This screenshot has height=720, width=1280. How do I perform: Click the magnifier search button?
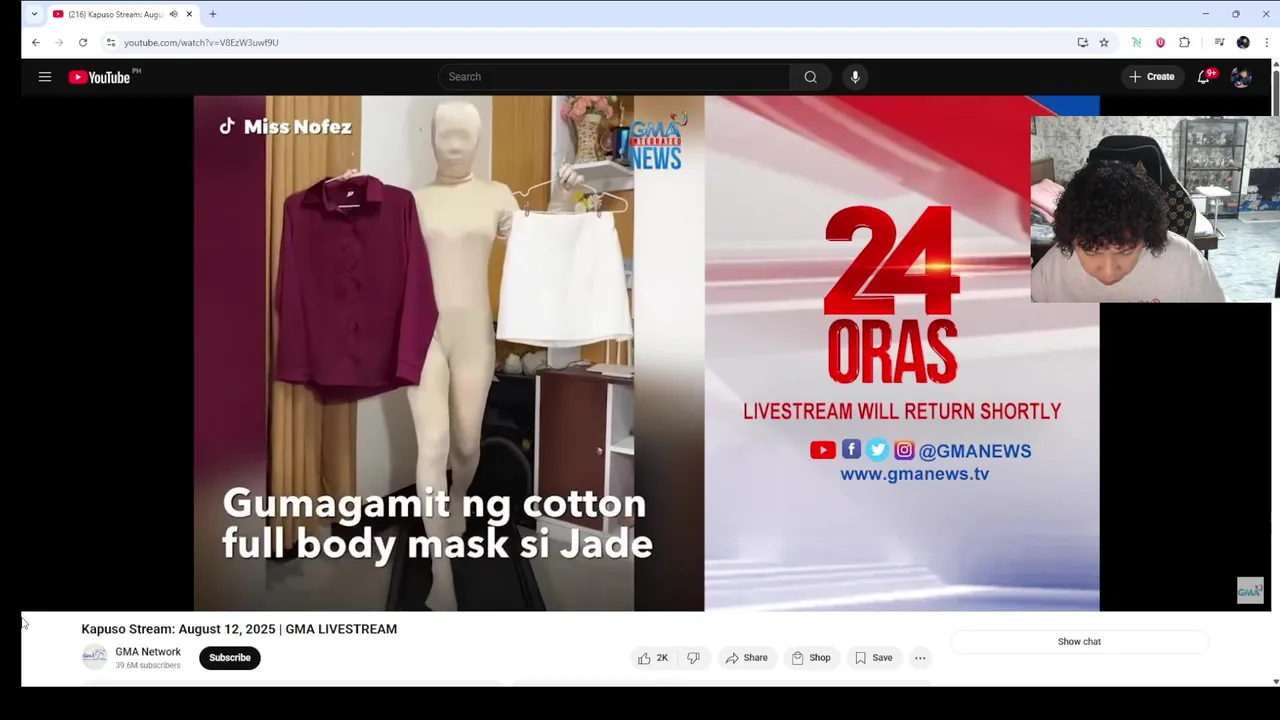810,77
